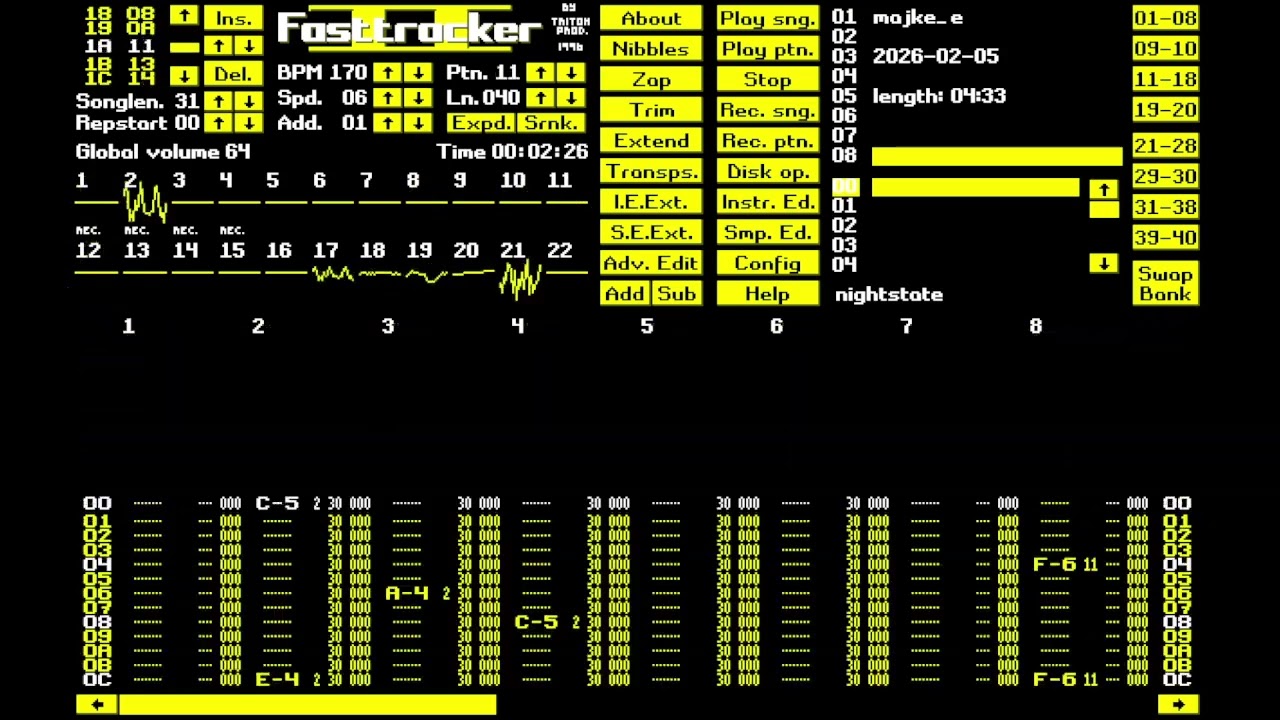1280x720 pixels.
Task: Click the Zap button
Action: click(651, 79)
